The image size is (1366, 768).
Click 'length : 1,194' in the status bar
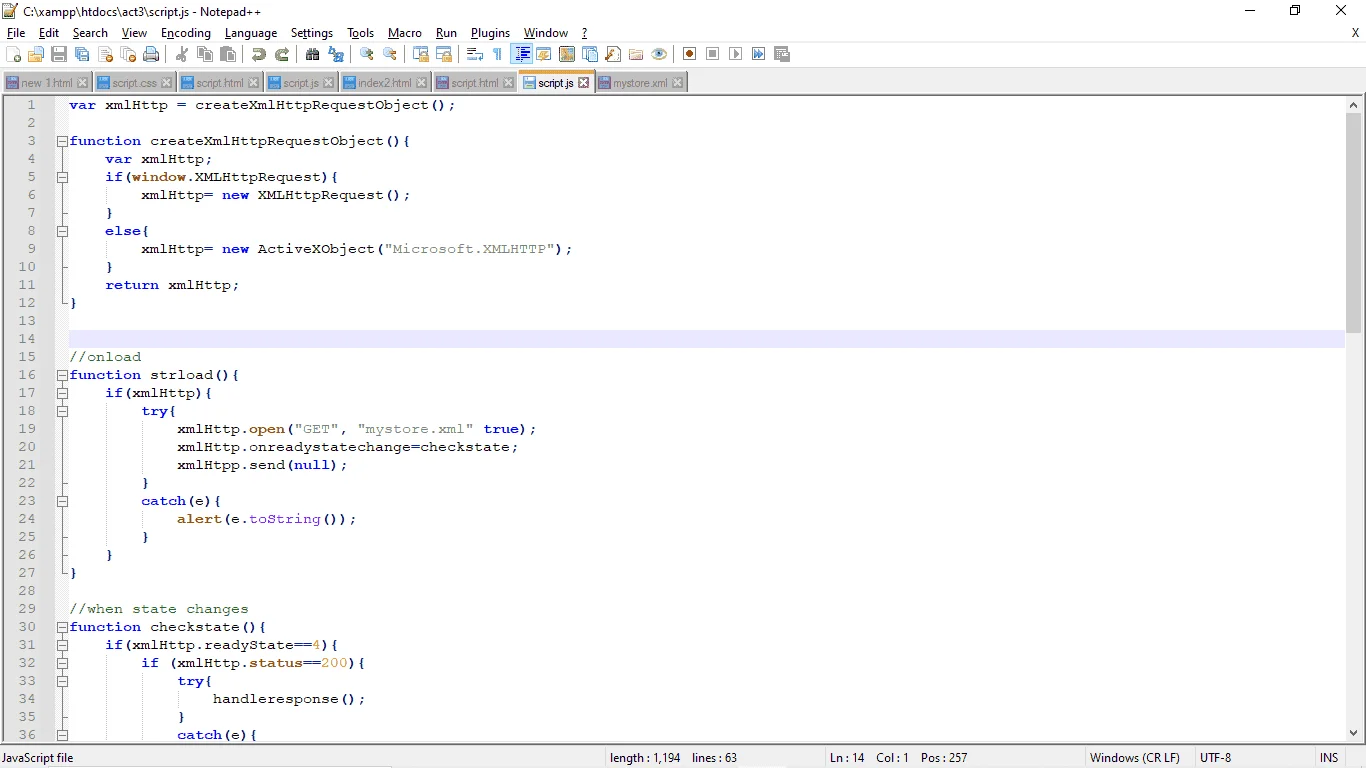click(645, 758)
